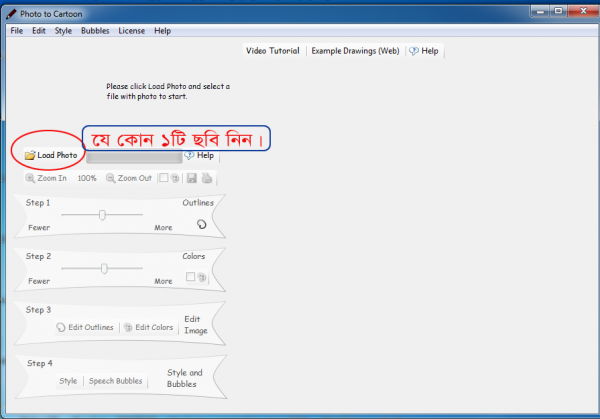Screen dimensions: 600x419
Task: Click the Help button in top toolbar
Action: 424,51
